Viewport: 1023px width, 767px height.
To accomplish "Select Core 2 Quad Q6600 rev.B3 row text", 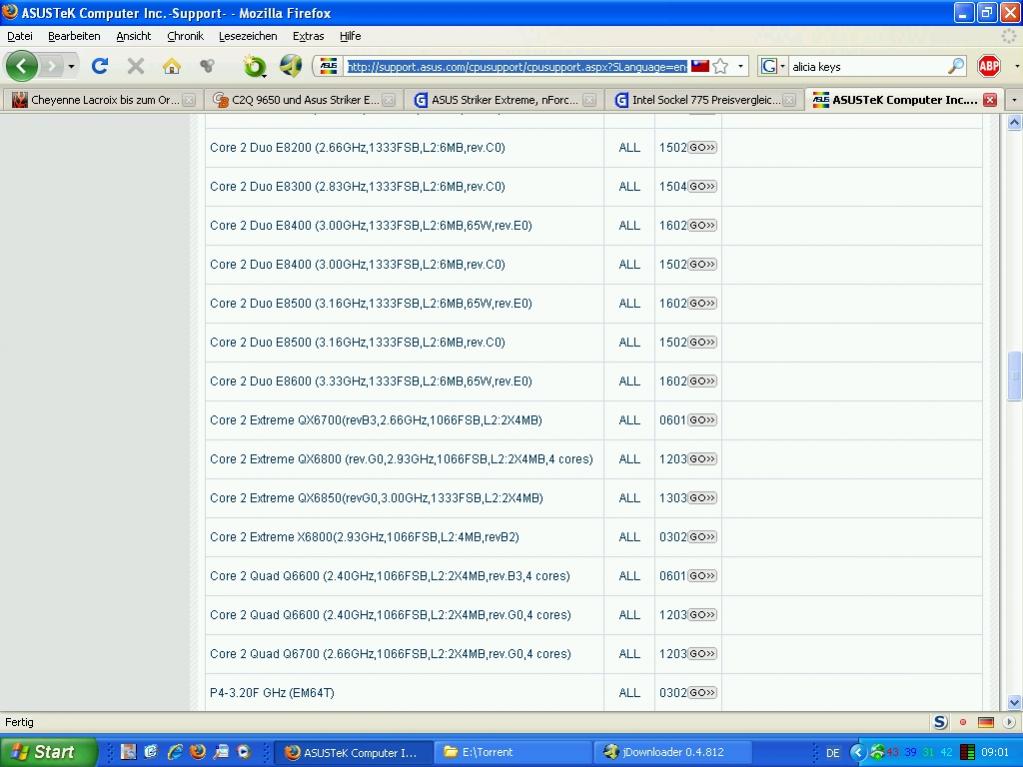I will pos(389,576).
